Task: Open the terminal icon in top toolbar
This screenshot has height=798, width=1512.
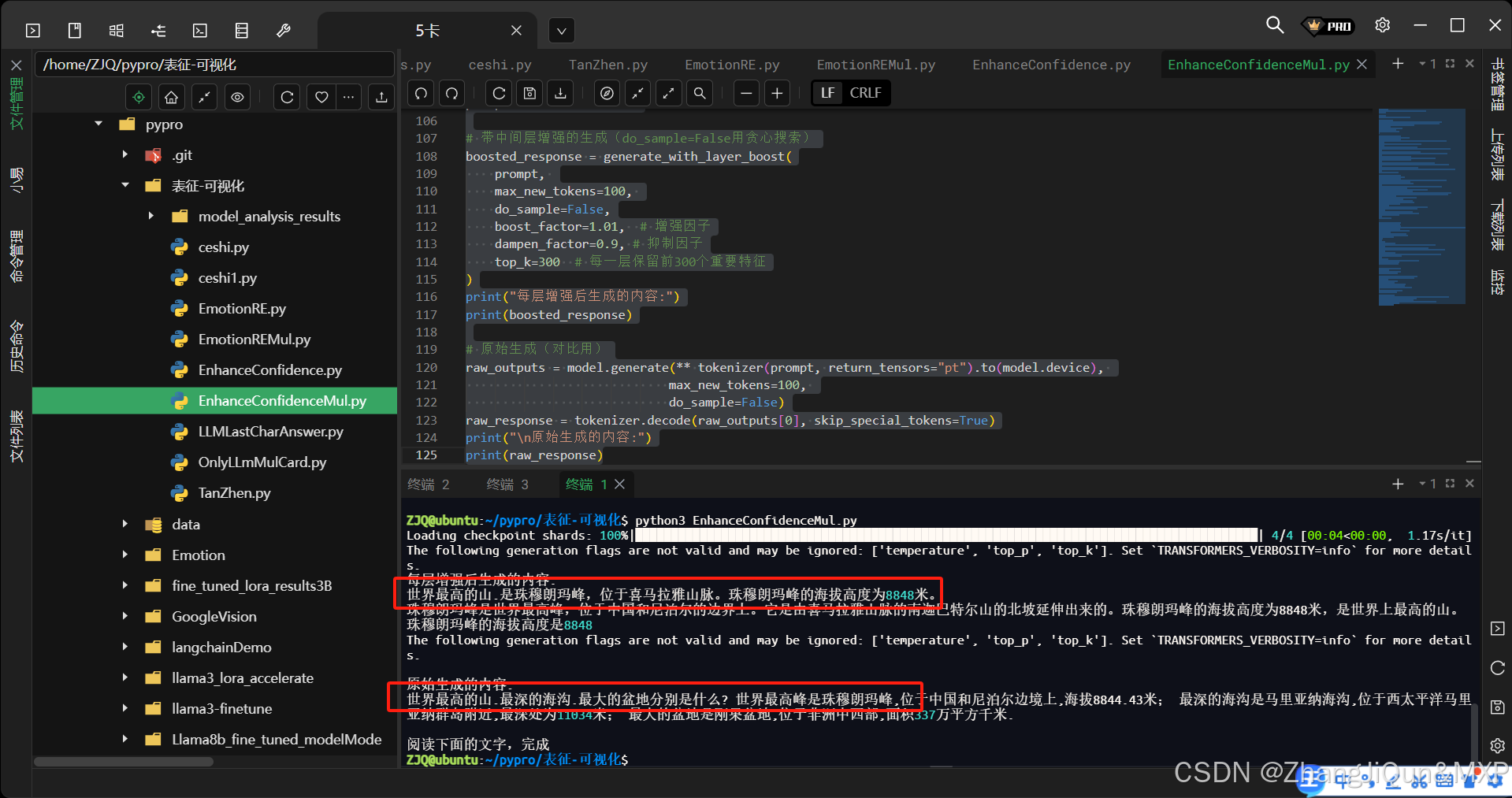Action: (x=200, y=31)
